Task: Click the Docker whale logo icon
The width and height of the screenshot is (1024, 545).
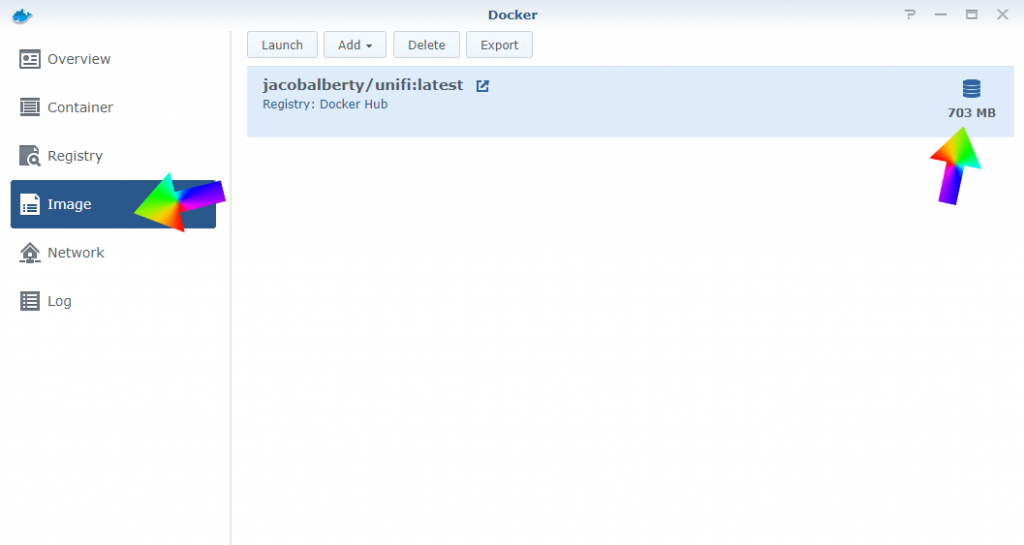Action: click(x=22, y=16)
